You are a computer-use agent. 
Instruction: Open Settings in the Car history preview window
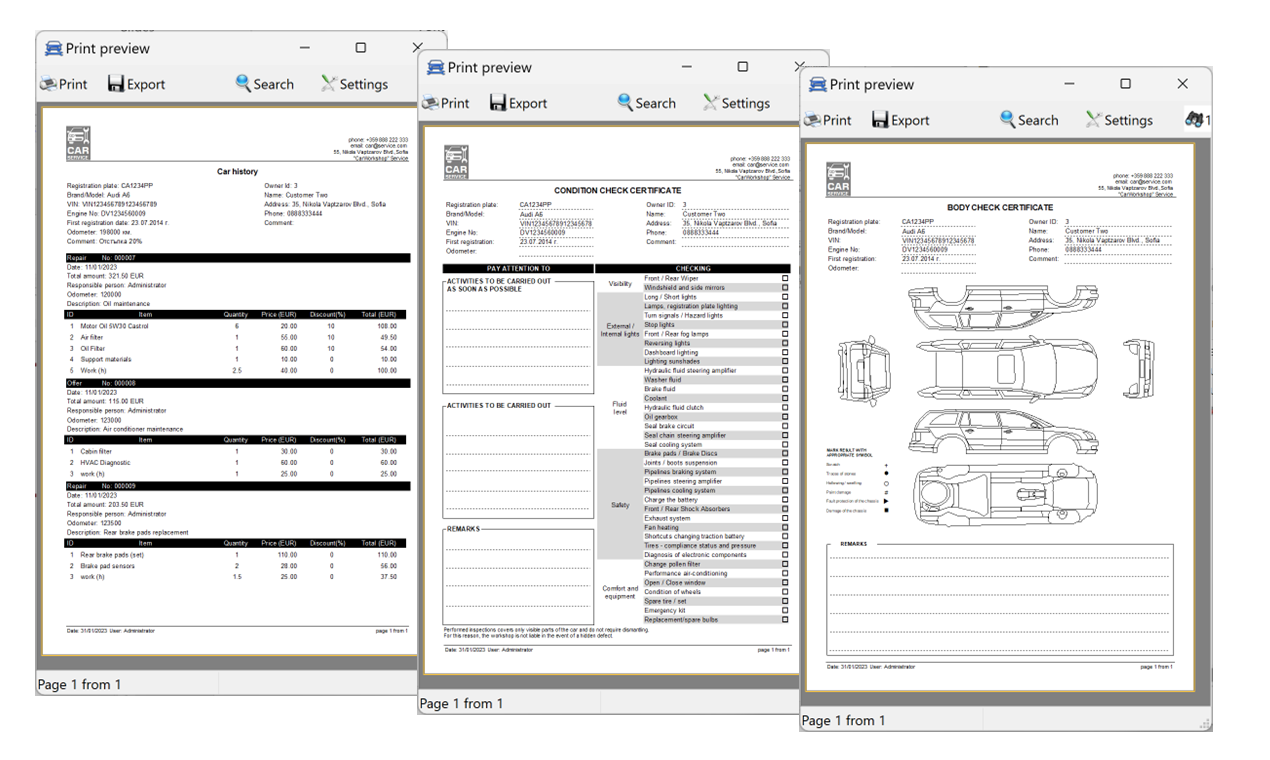354,84
